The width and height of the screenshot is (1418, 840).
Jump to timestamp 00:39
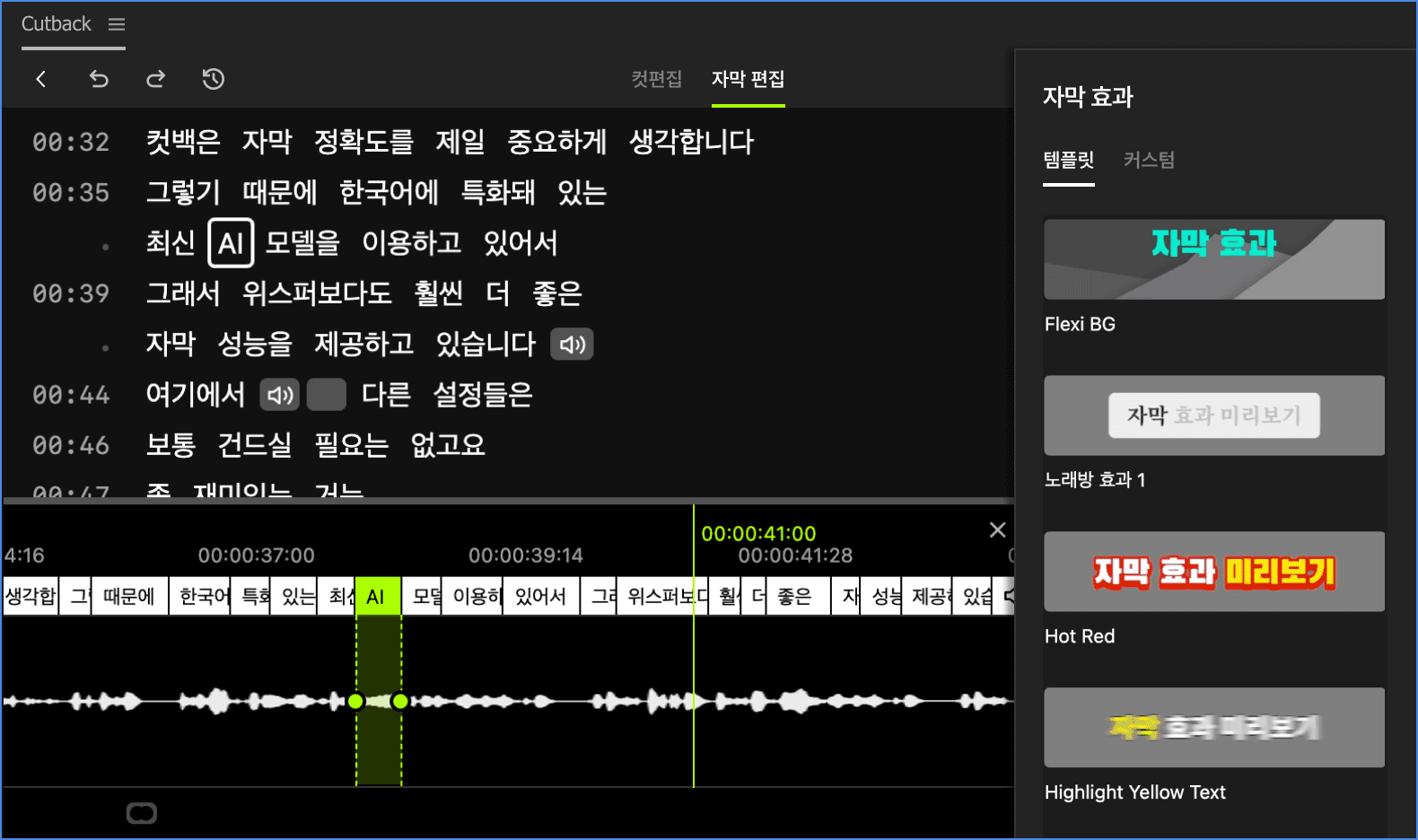click(x=71, y=293)
